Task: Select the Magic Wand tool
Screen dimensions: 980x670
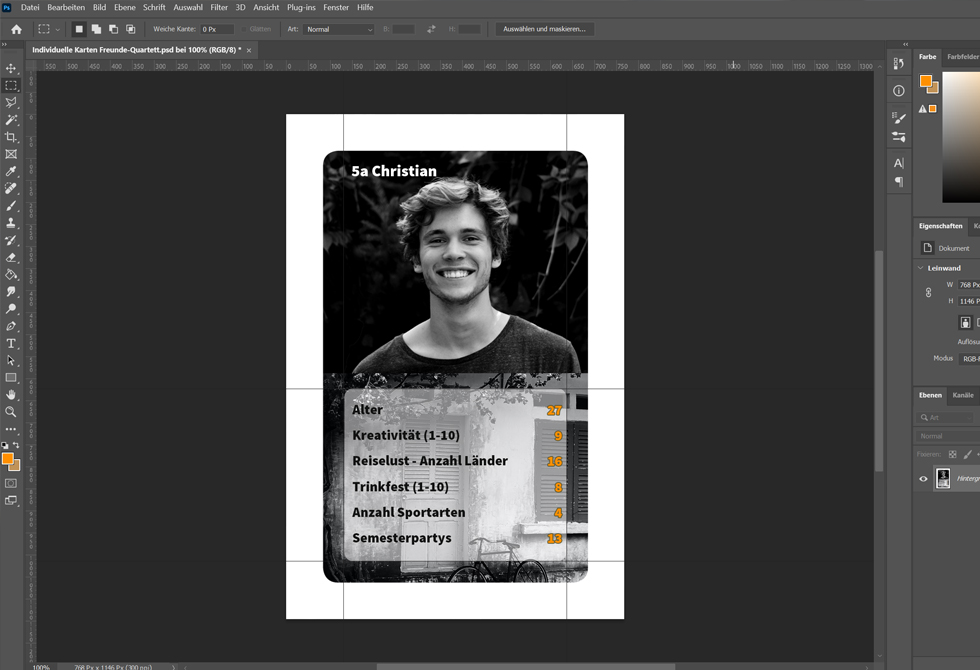Action: (x=11, y=119)
